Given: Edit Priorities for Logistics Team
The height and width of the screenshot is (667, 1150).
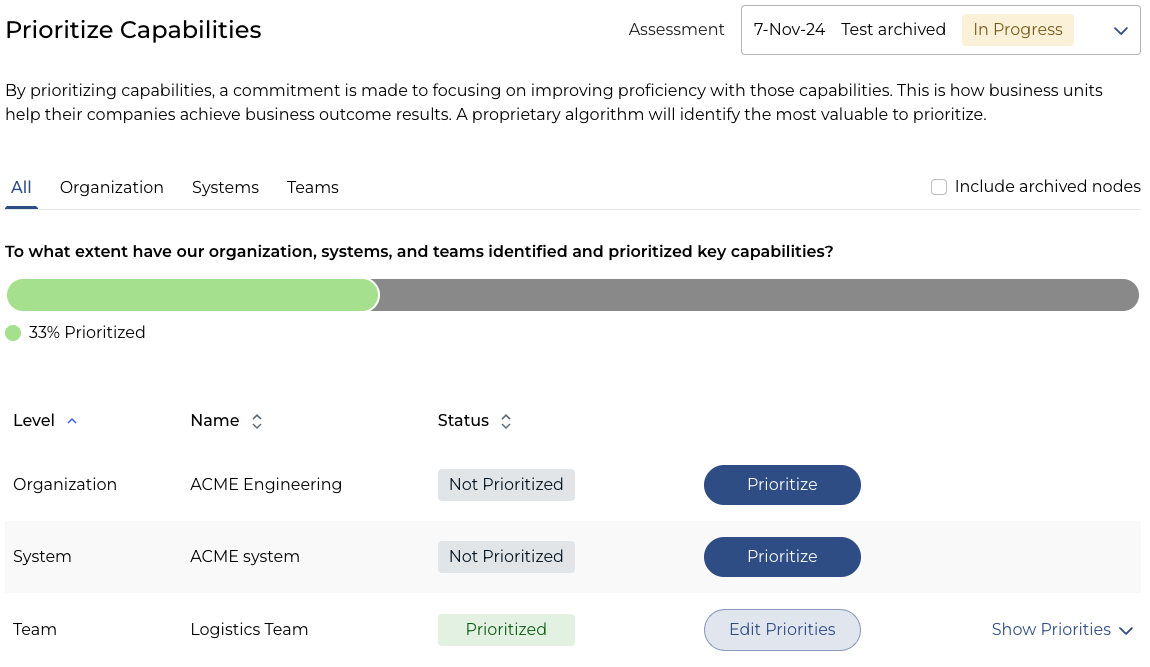Looking at the screenshot, I should [782, 629].
